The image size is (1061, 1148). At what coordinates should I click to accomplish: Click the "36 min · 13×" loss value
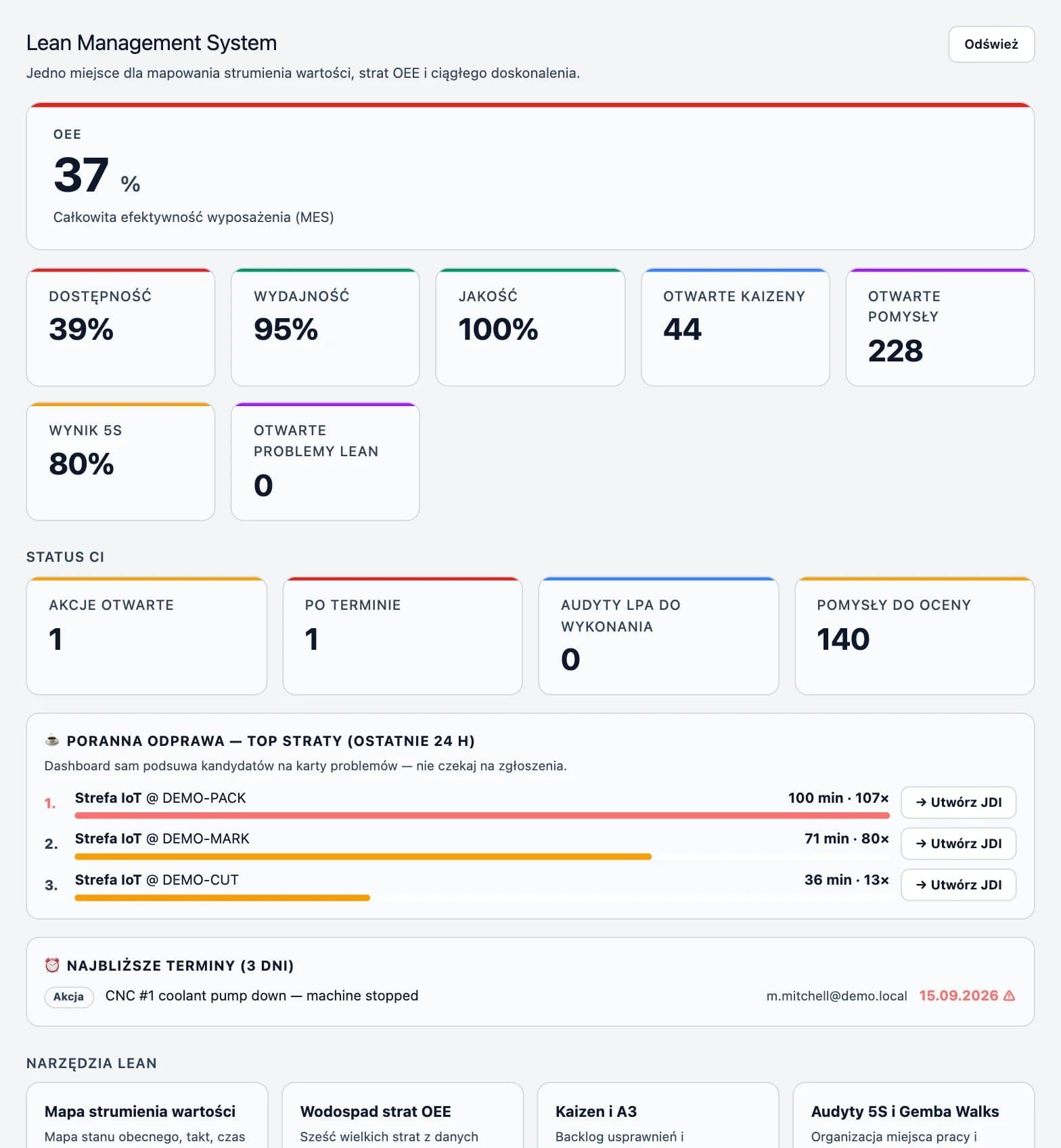(x=846, y=880)
